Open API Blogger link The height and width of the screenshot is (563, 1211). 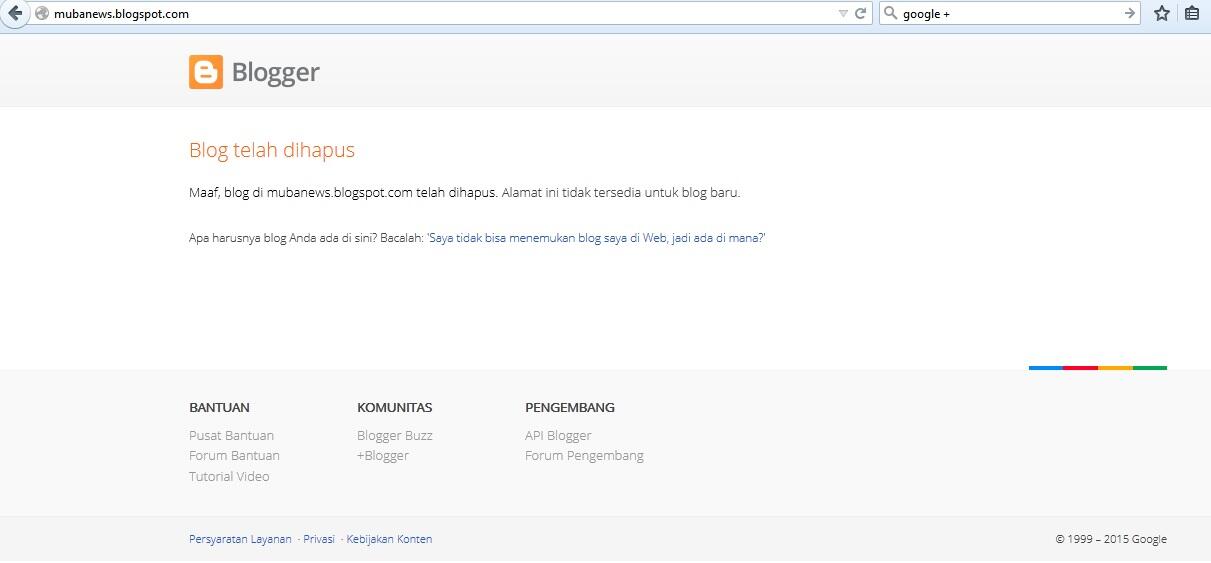coord(558,435)
